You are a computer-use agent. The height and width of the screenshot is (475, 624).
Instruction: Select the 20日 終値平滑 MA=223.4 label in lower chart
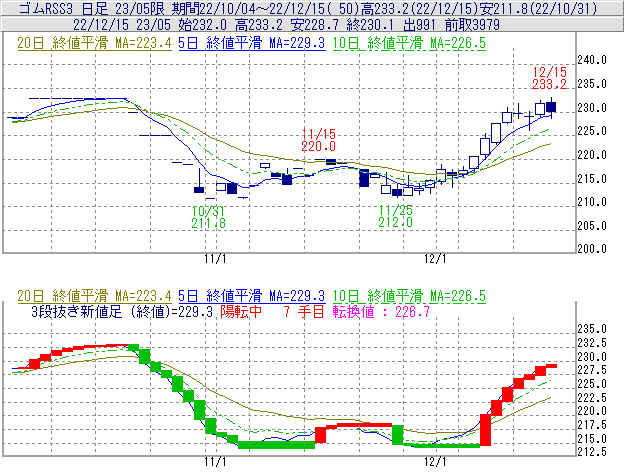[x=94, y=296]
